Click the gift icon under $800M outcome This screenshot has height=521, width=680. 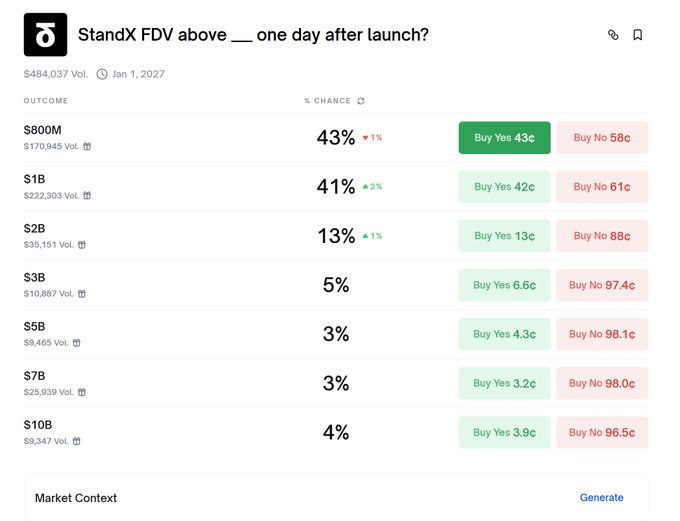coord(87,146)
